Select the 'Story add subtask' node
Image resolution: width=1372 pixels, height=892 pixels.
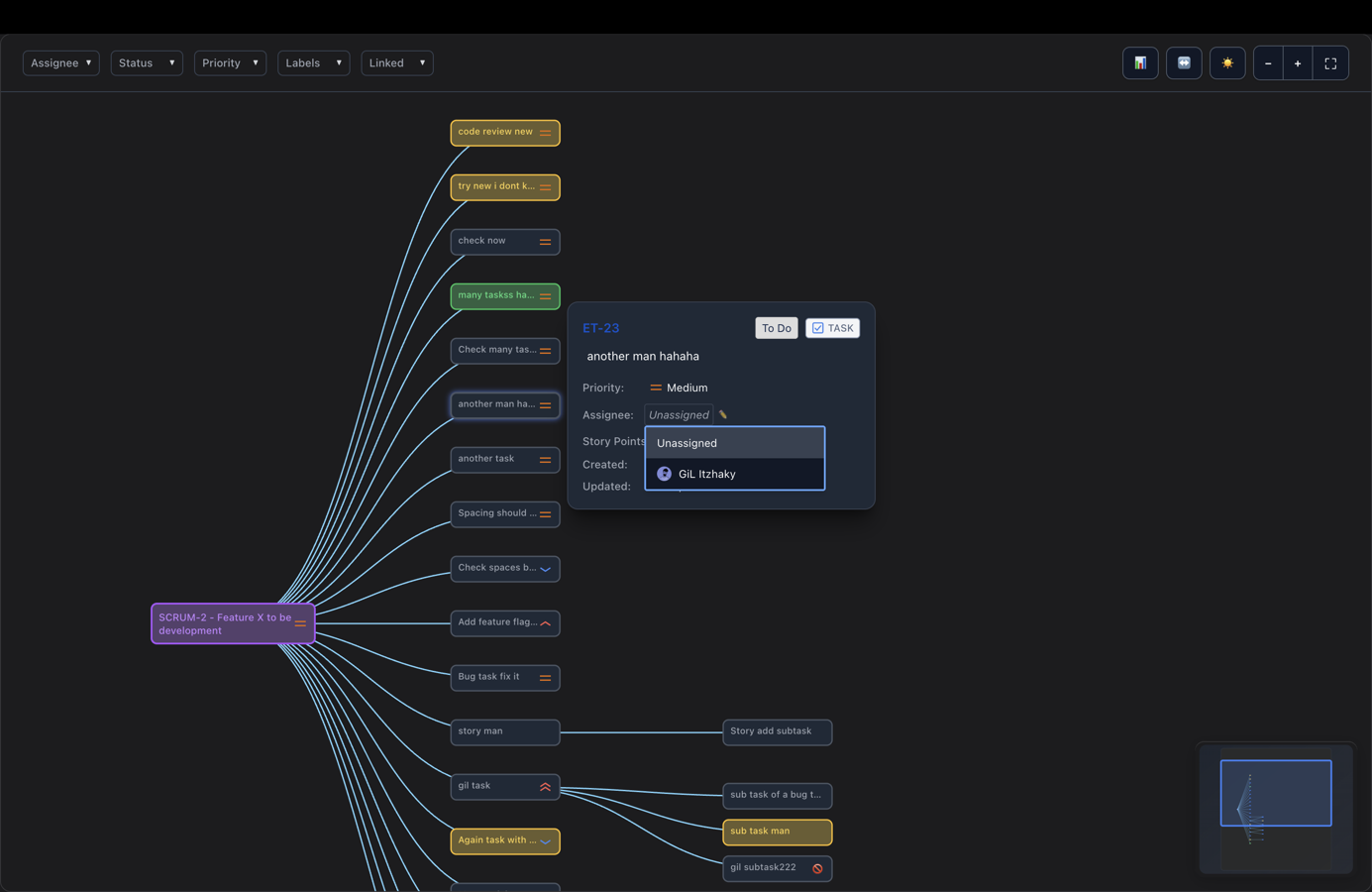[x=778, y=732]
